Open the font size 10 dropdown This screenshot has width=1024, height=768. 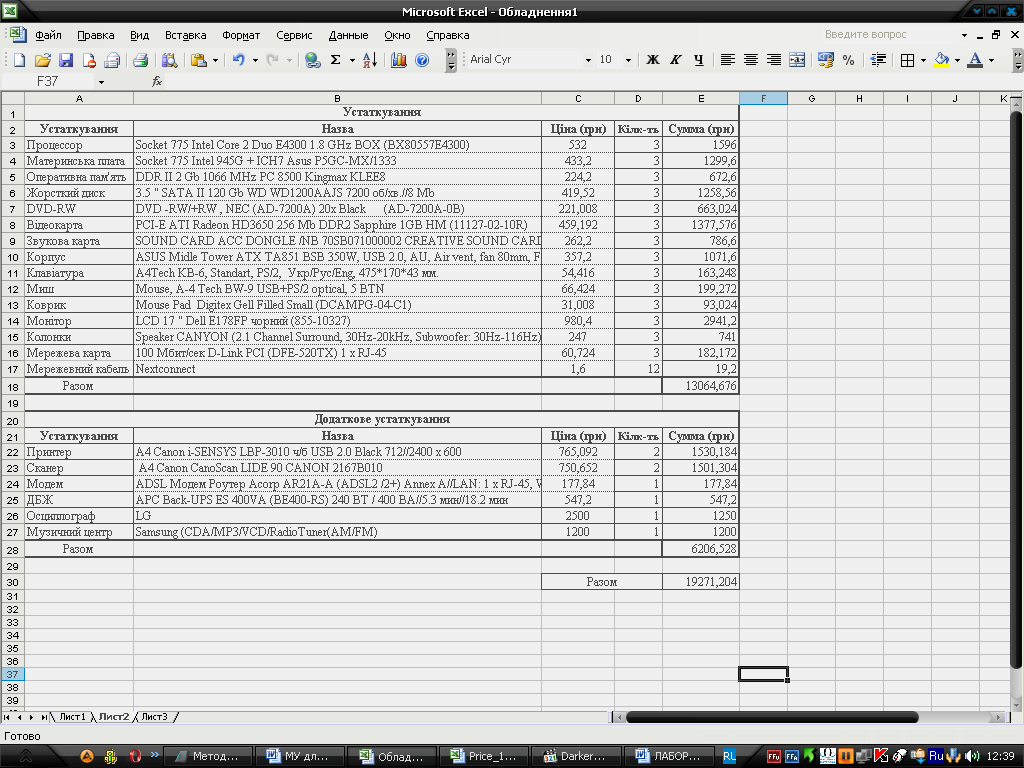628,60
